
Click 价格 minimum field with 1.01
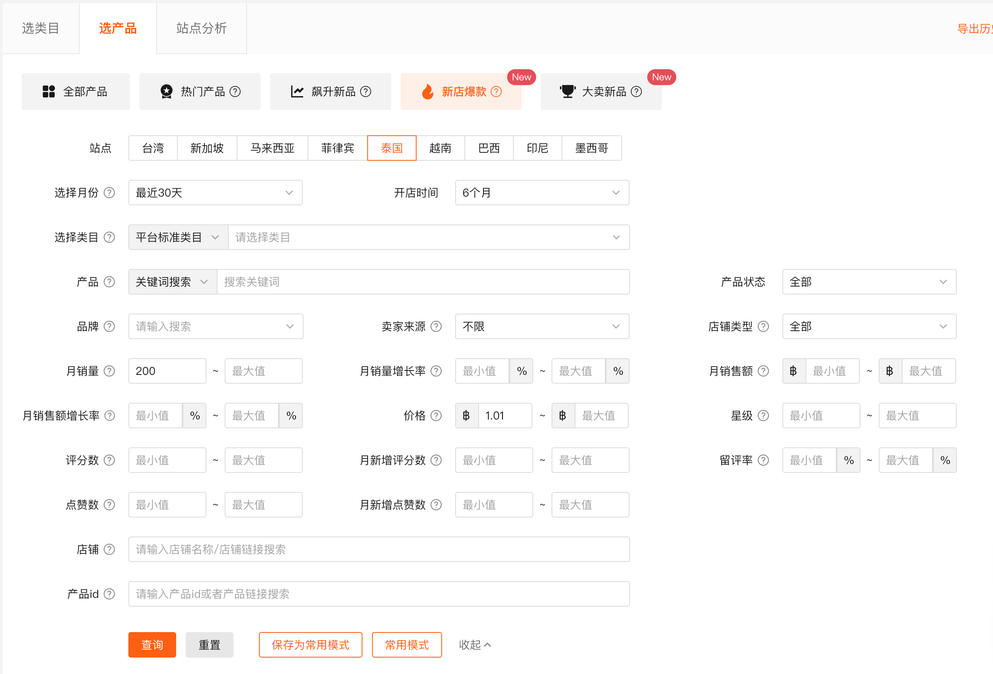[505, 416]
